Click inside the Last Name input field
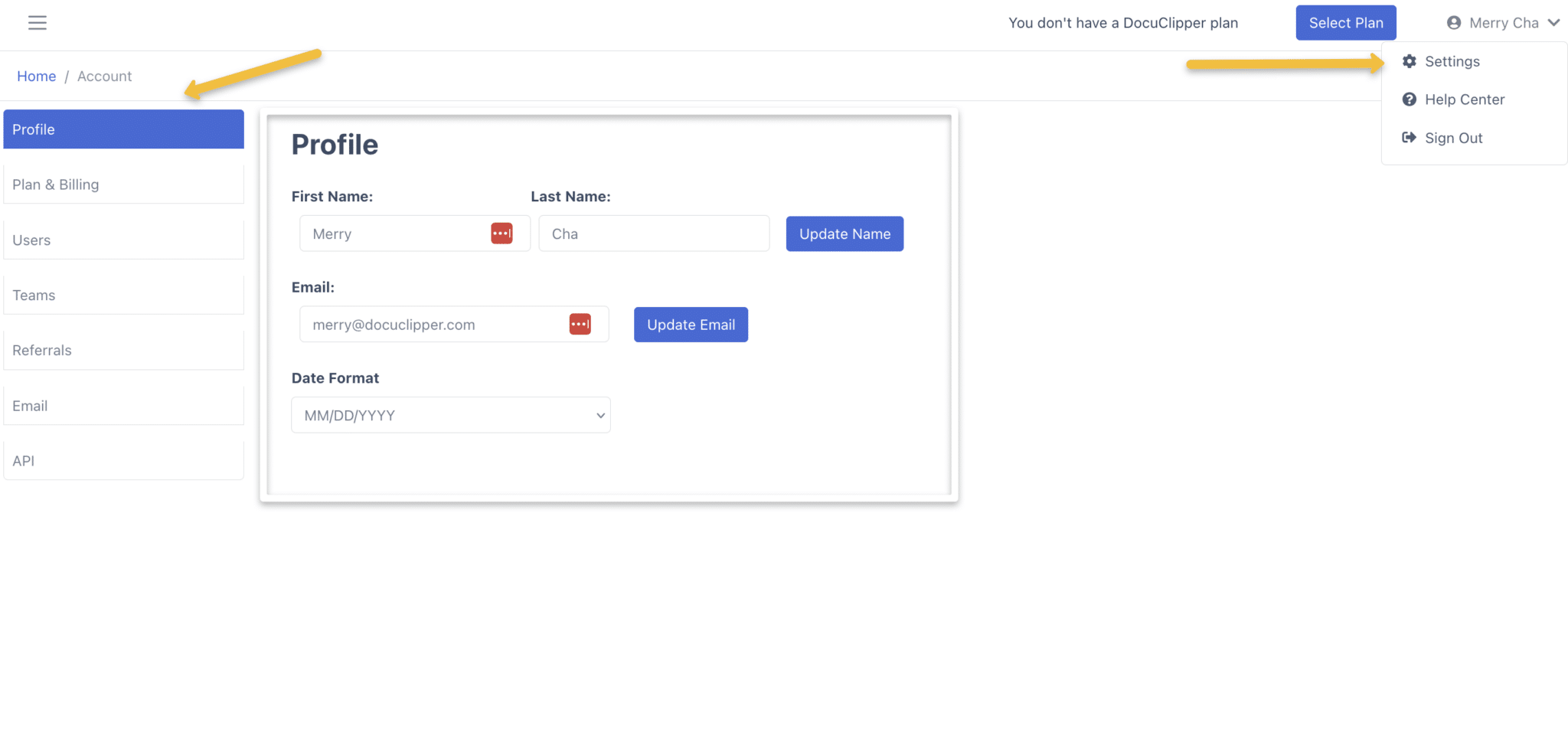The image size is (1568, 748). (654, 233)
